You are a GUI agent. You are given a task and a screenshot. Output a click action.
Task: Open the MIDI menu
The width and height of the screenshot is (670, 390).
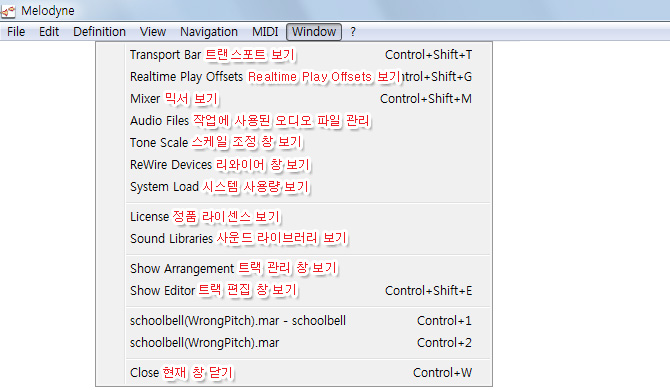point(265,32)
